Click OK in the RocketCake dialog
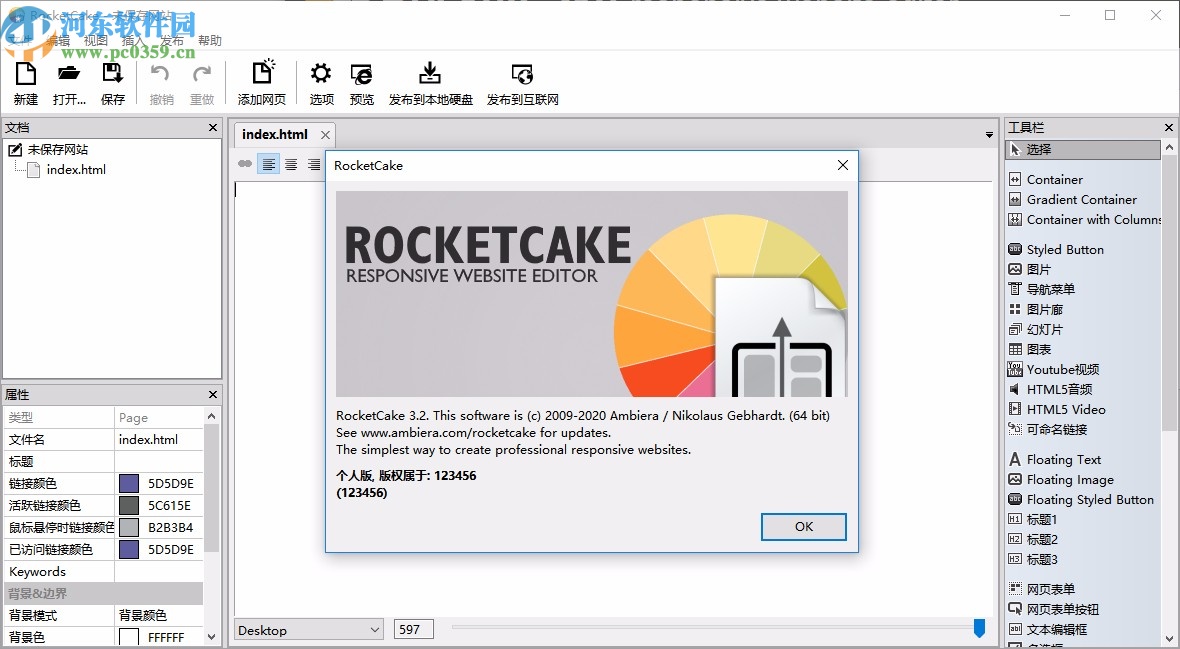Image resolution: width=1180 pixels, height=649 pixels. (x=803, y=527)
